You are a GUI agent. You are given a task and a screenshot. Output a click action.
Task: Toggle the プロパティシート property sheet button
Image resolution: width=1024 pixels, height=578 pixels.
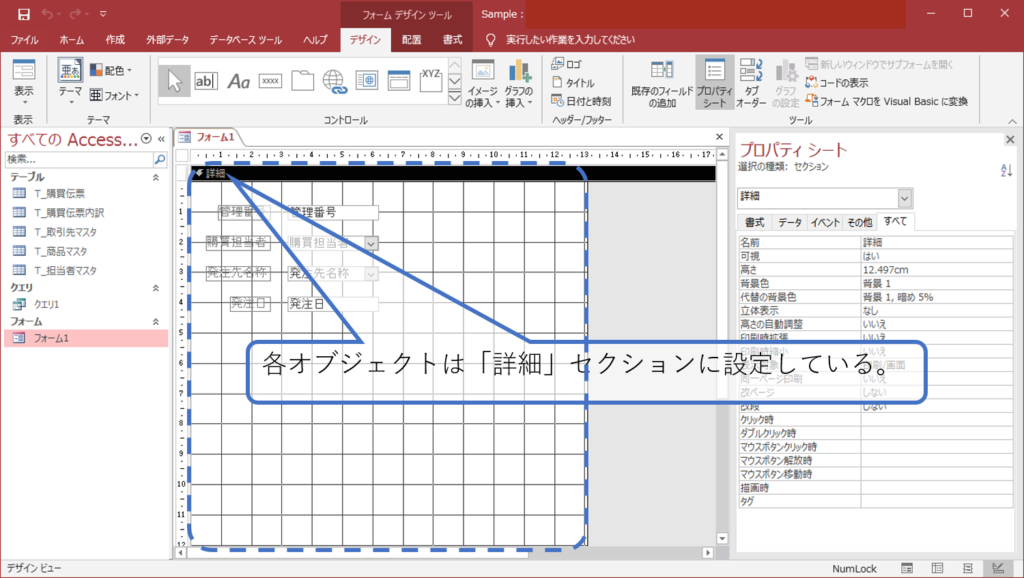[x=714, y=82]
